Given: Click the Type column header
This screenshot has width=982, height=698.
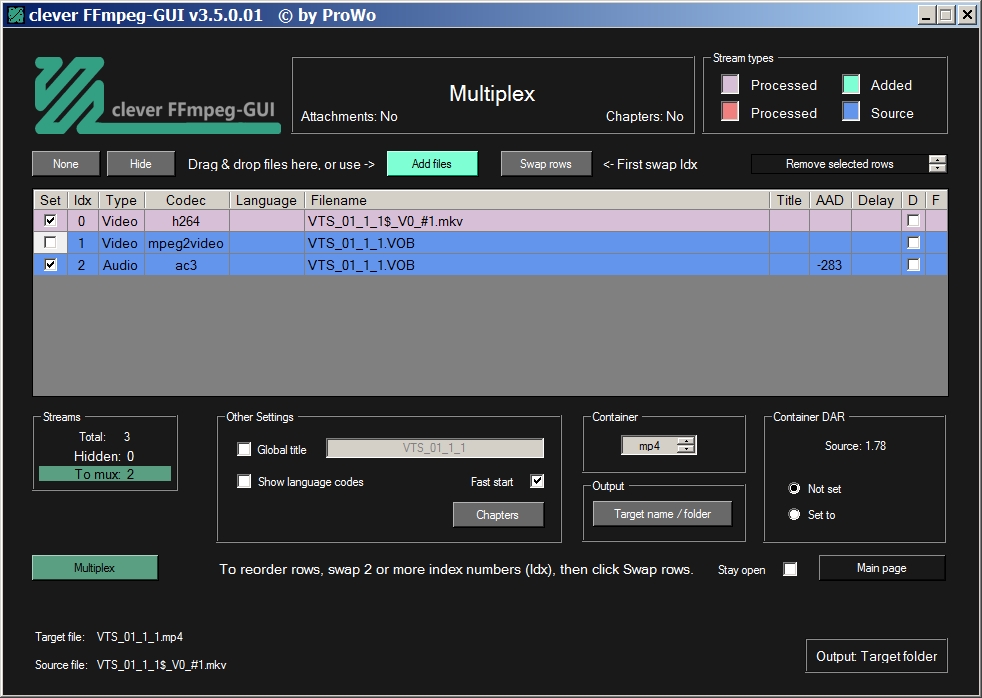Looking at the screenshot, I should [121, 200].
